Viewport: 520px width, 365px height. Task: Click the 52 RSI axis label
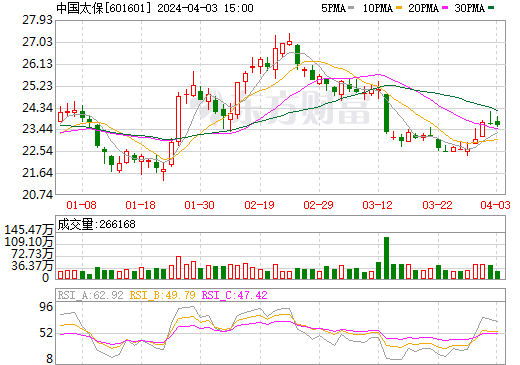[46, 333]
